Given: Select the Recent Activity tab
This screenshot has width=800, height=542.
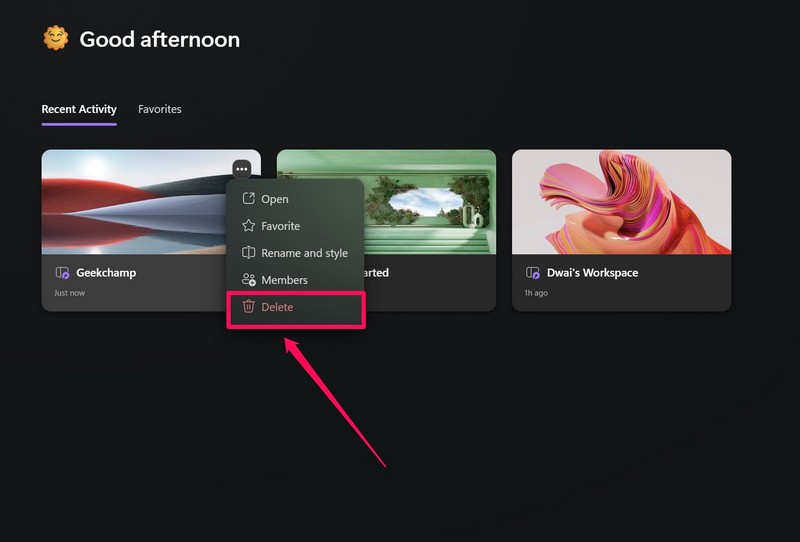Looking at the screenshot, I should click(x=79, y=109).
